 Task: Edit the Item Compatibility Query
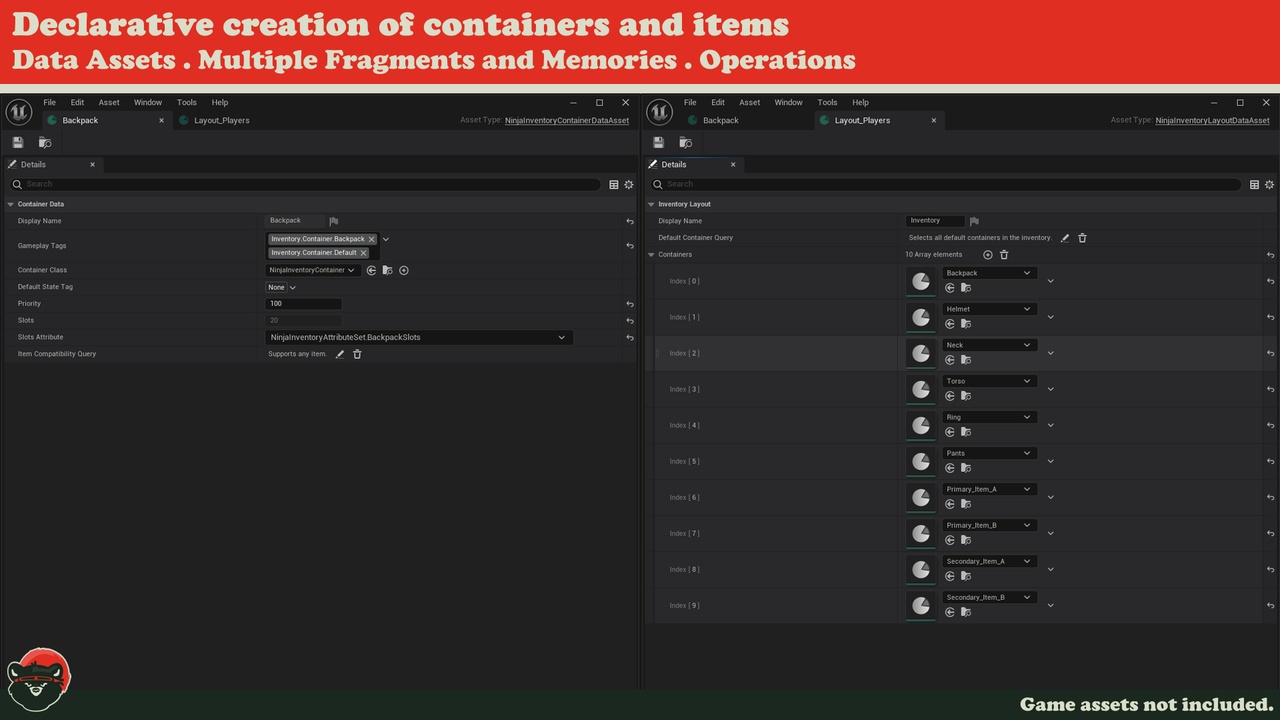point(340,354)
